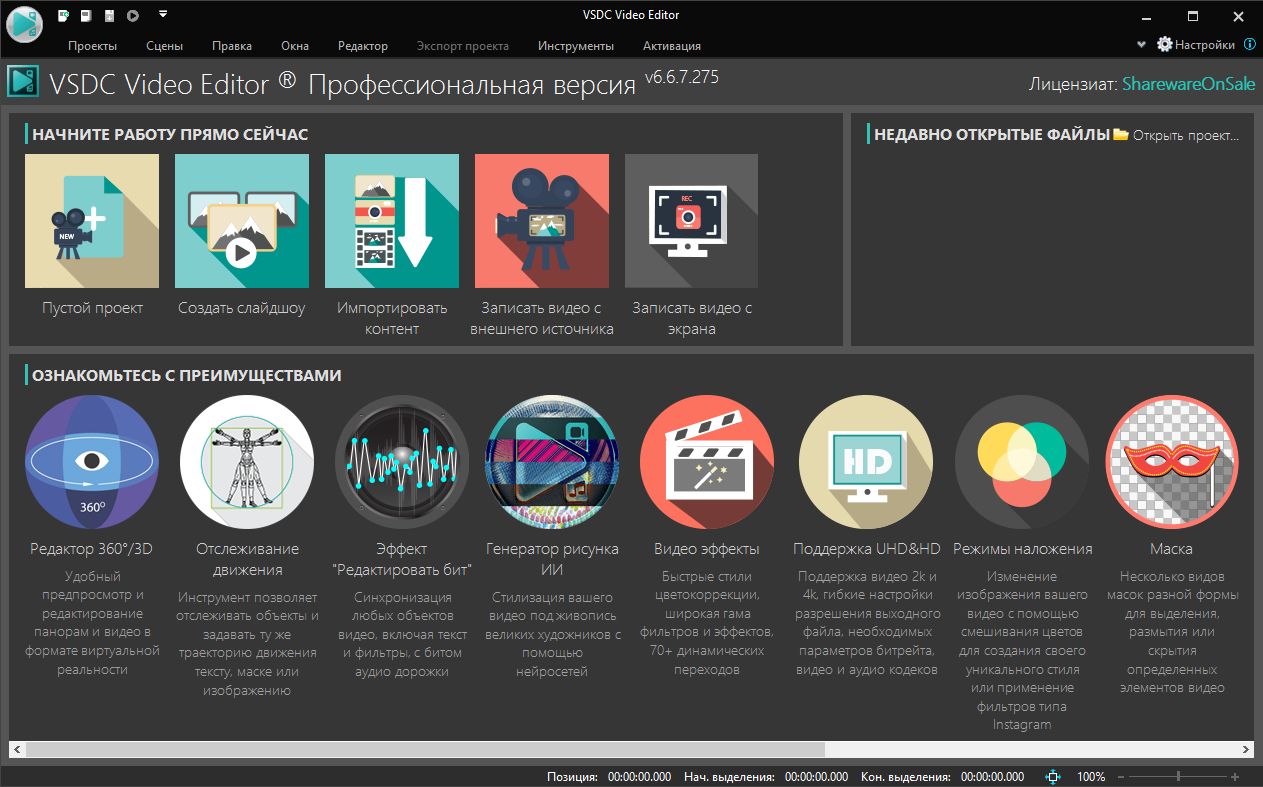
Task: Click the AI art generator icon
Action: [552, 462]
